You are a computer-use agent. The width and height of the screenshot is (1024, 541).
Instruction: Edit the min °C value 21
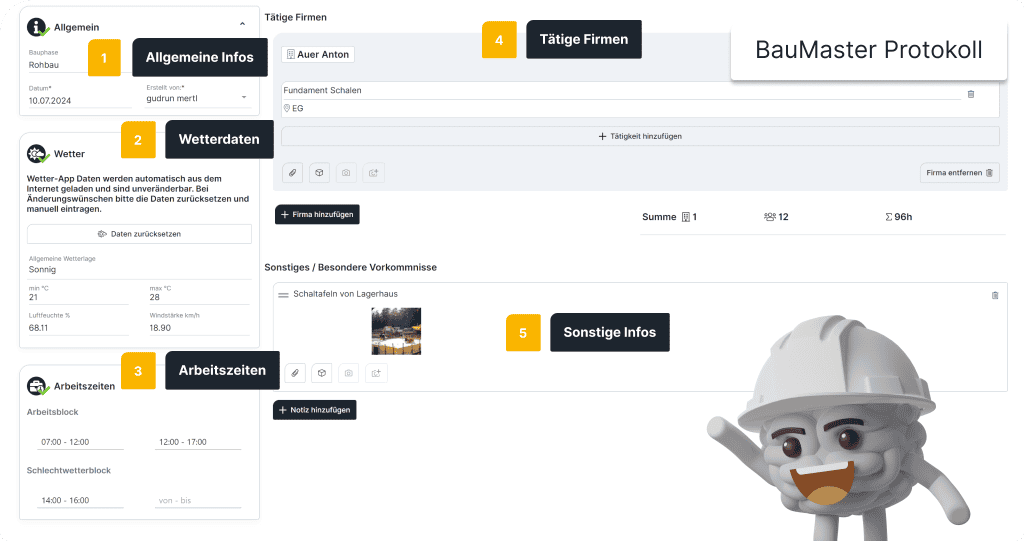click(x=78, y=297)
